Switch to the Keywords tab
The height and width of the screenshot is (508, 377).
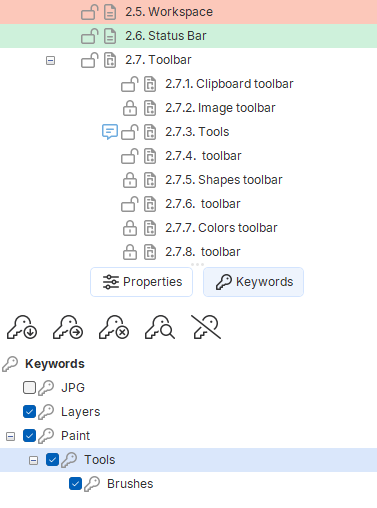pyautogui.click(x=253, y=282)
